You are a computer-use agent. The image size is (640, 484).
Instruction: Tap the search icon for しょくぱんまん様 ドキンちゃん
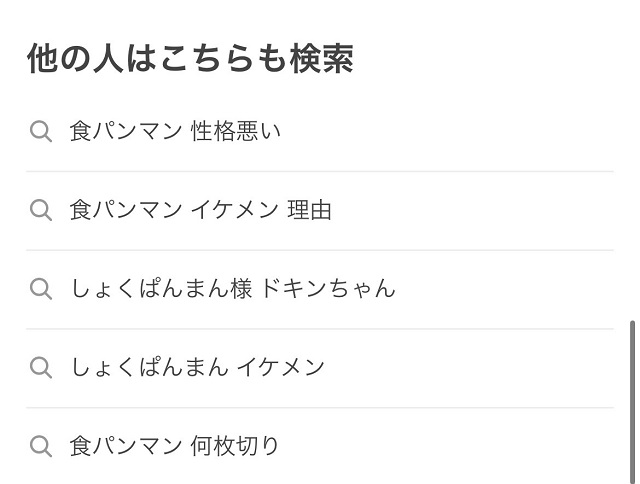[x=41, y=289]
